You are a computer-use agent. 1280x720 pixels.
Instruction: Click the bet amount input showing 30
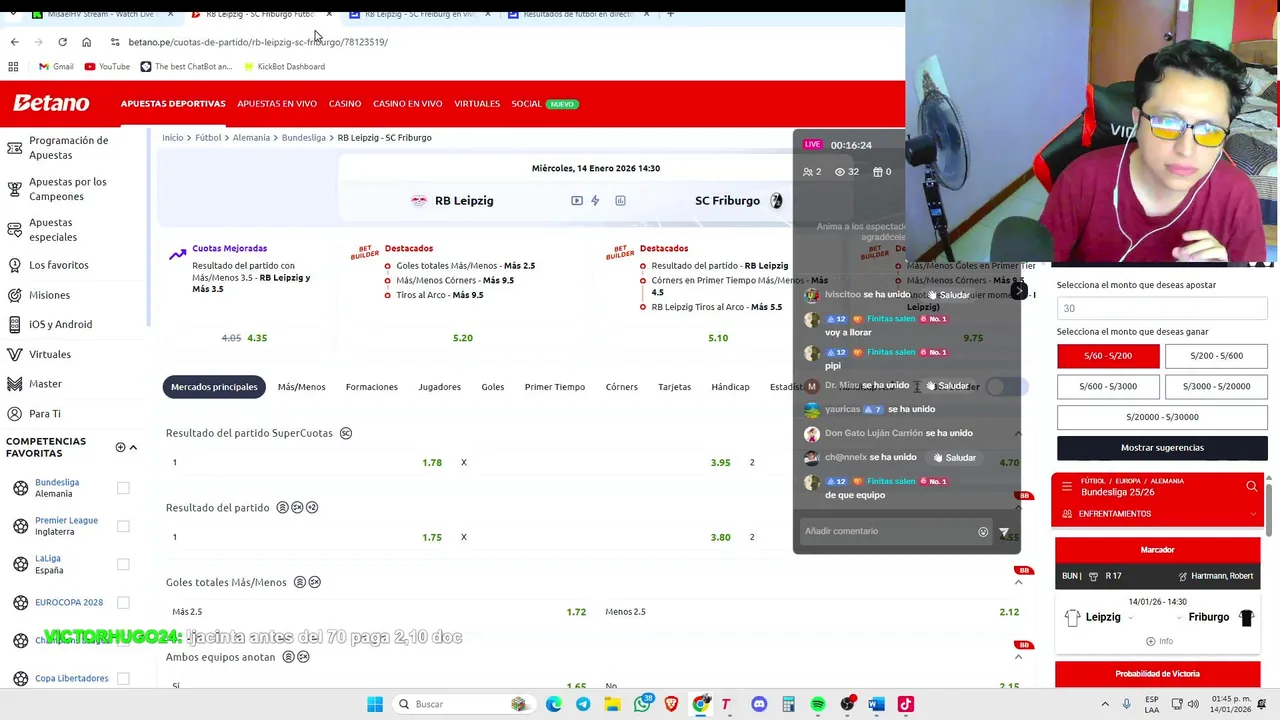click(x=1162, y=309)
